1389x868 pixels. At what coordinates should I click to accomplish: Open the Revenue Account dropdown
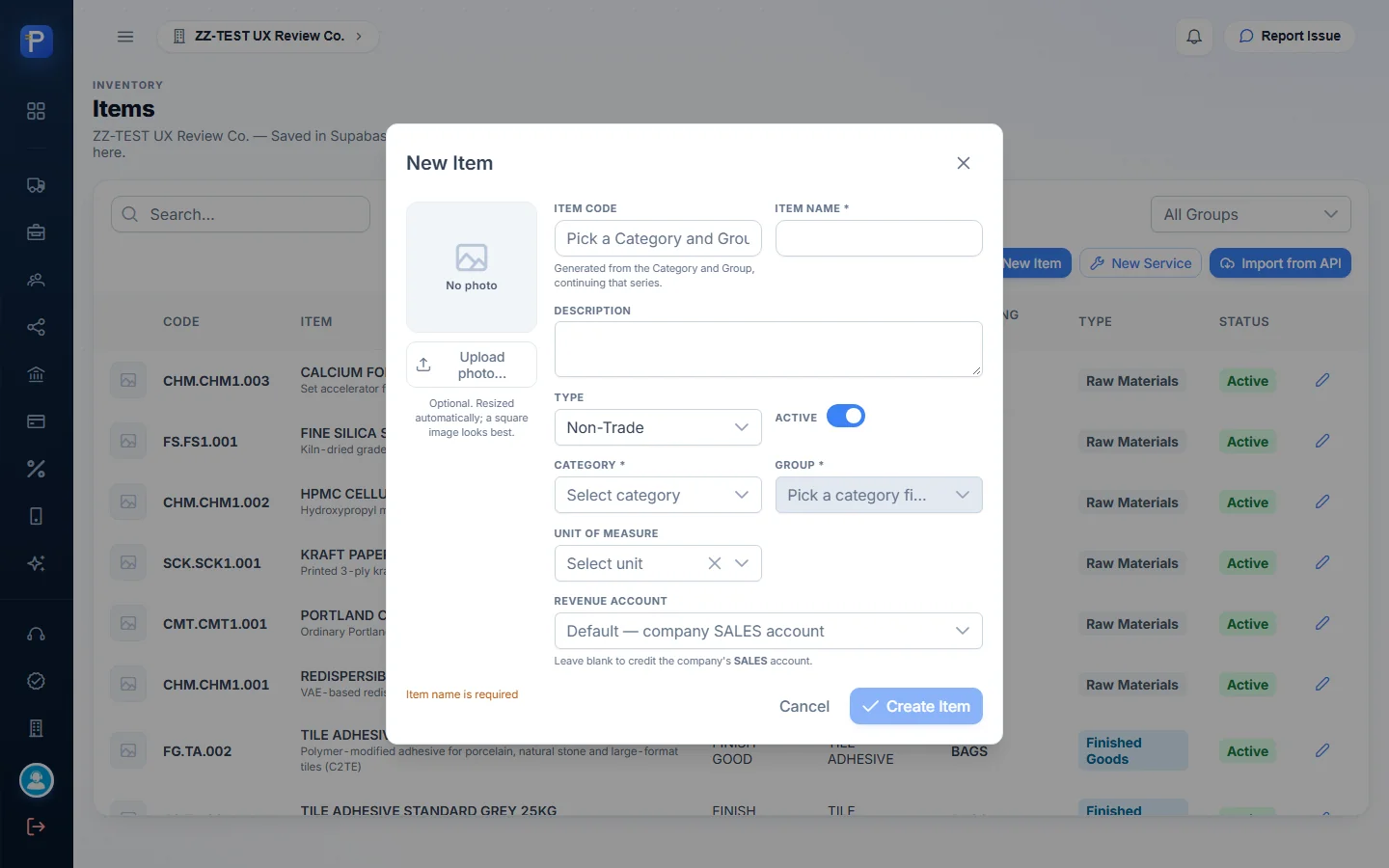point(768,631)
